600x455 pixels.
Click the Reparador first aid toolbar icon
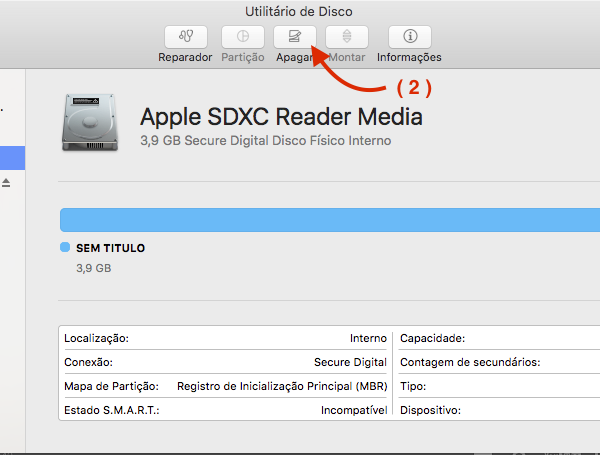click(186, 37)
